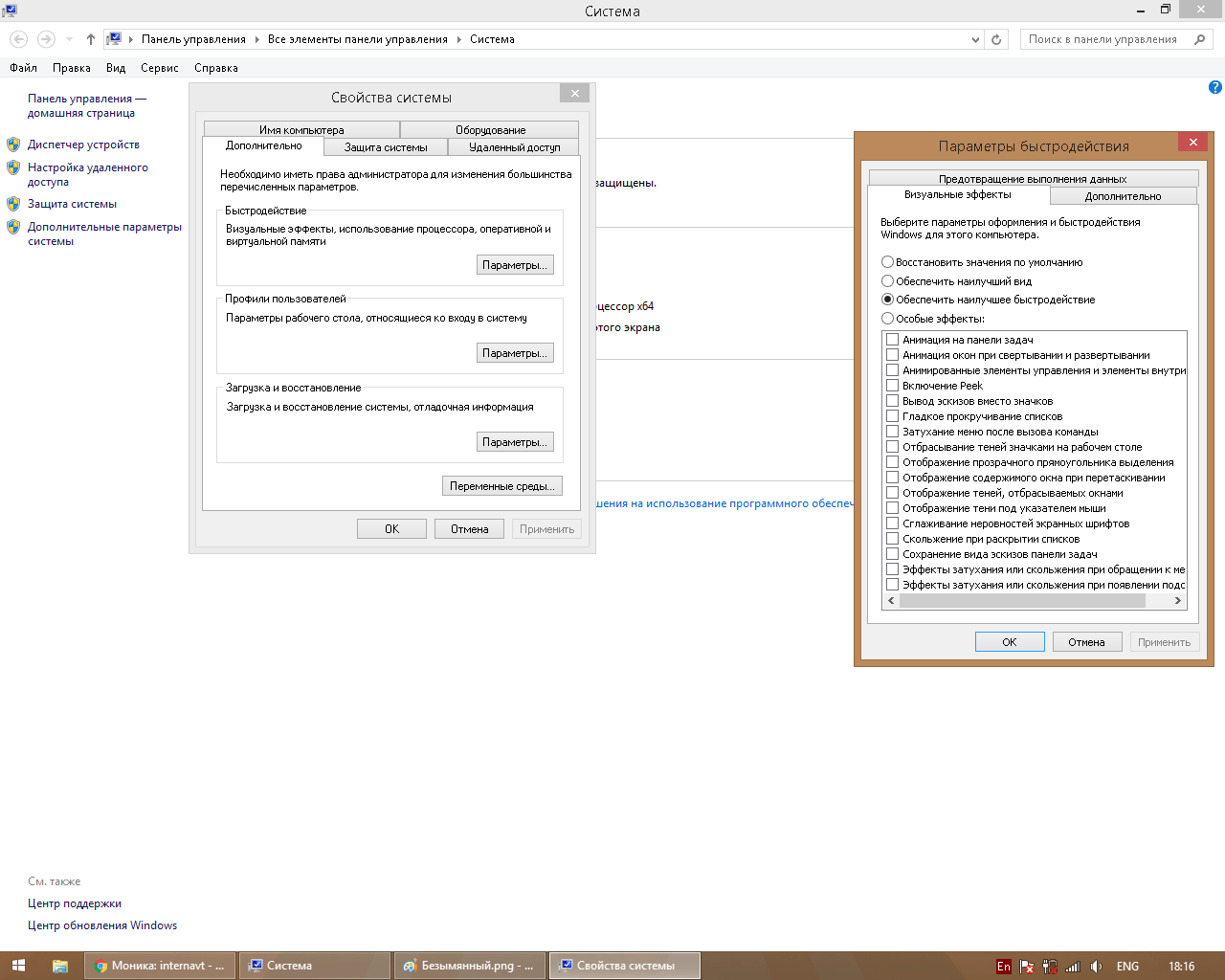
Task: Click Параметры button under Быстродействие
Action: (515, 265)
